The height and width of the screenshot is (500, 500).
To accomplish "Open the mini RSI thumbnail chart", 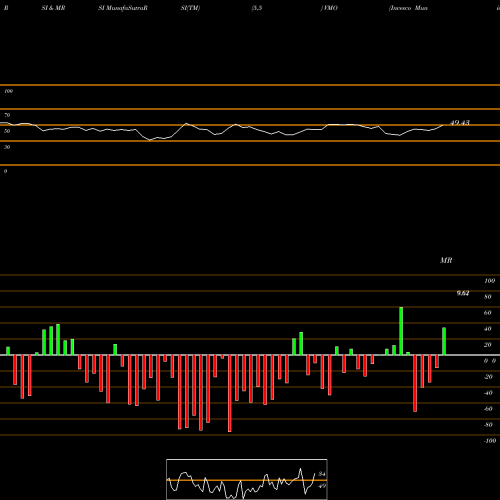I will click(247, 479).
